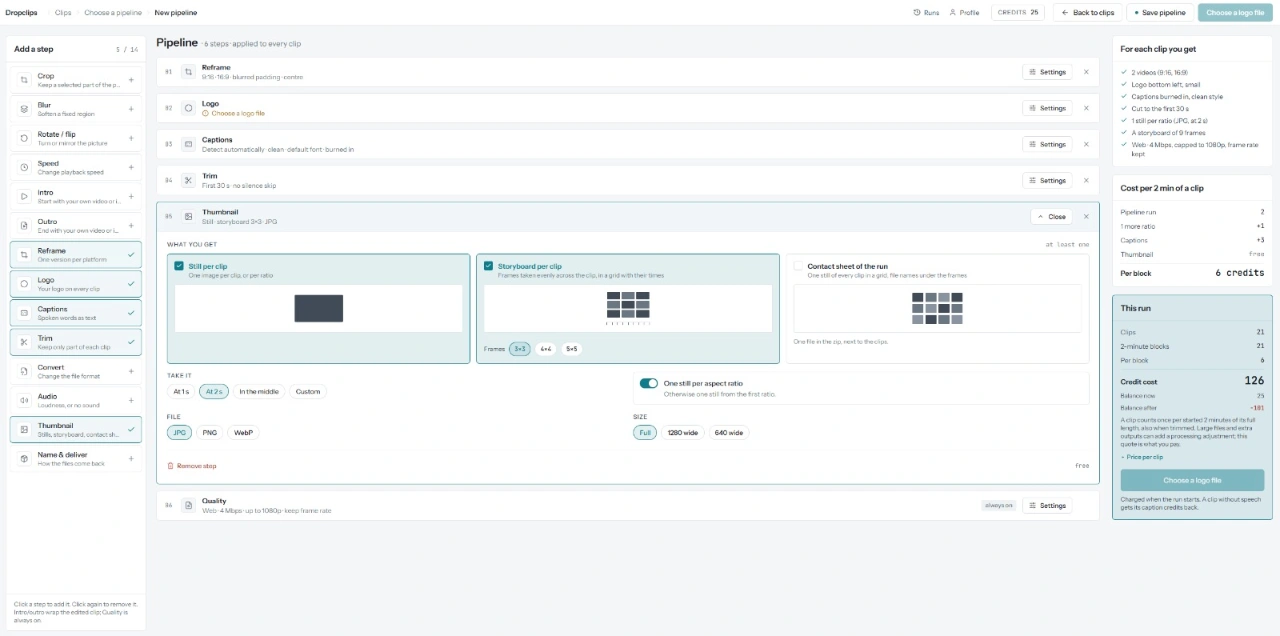Click the Dropclips logo
The image size is (1280, 636).
coord(23,13)
